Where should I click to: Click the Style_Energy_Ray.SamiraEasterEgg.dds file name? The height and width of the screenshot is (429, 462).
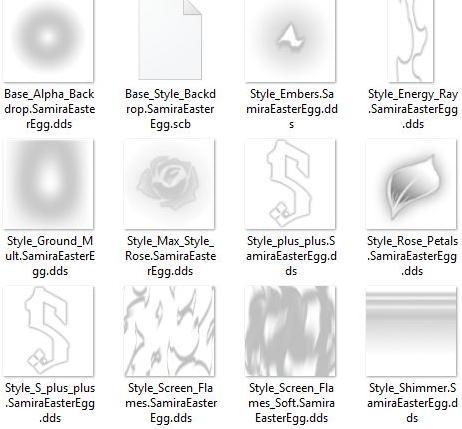click(x=413, y=109)
